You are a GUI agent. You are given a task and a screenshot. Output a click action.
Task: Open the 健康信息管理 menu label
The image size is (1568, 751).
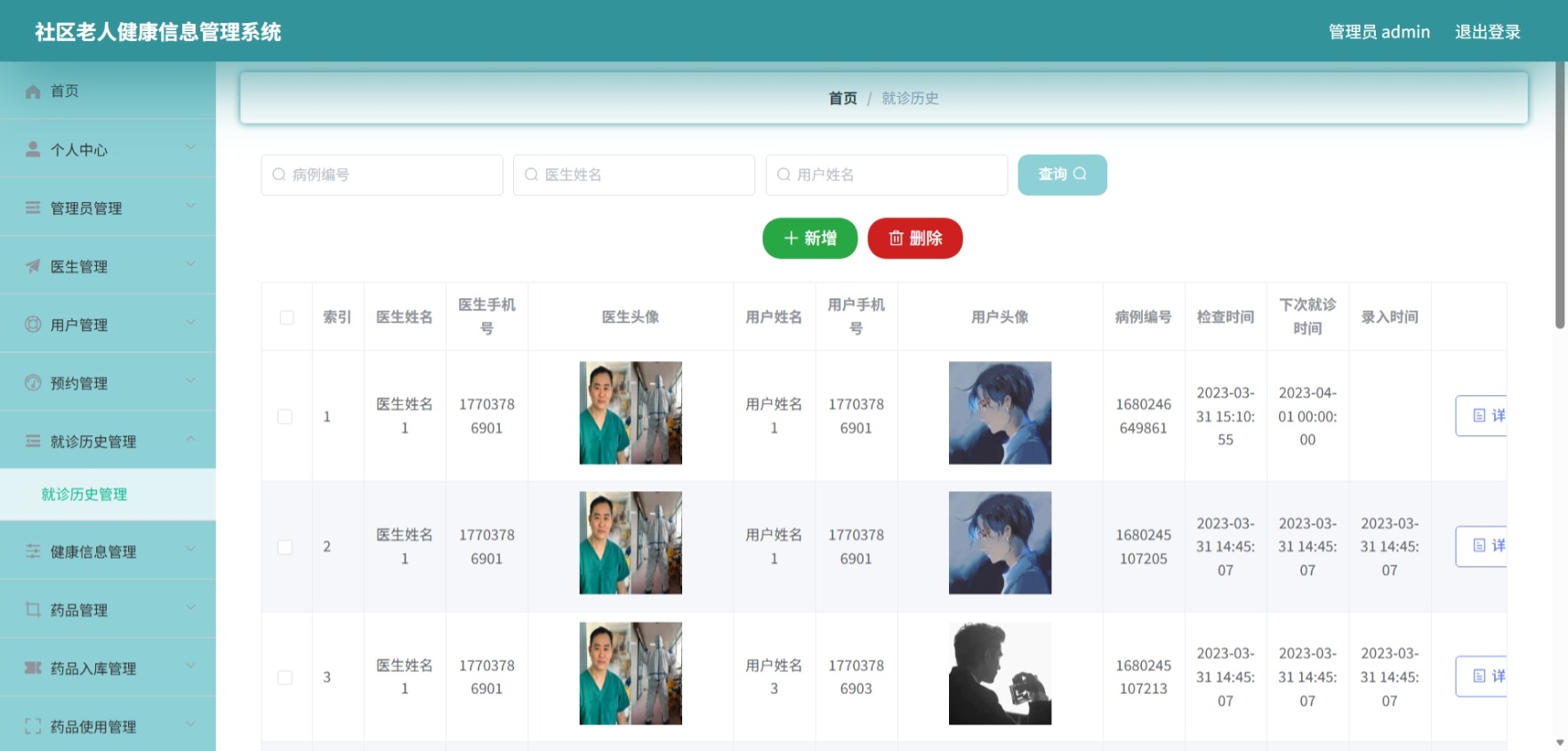pos(93,552)
